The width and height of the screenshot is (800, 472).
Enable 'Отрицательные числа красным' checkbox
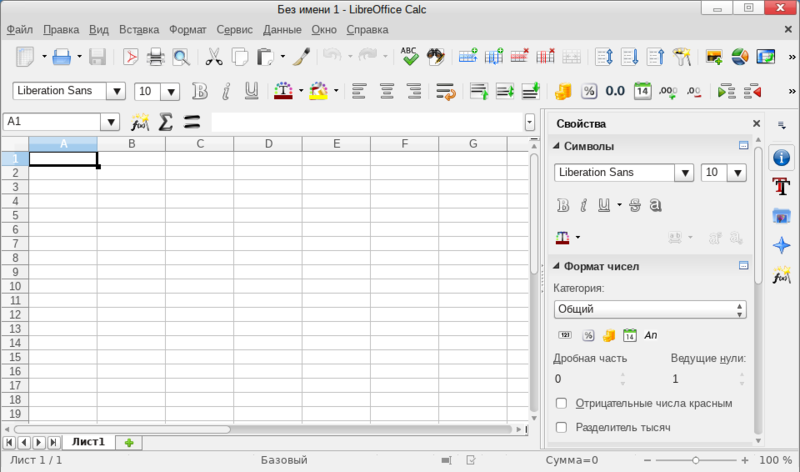561,403
